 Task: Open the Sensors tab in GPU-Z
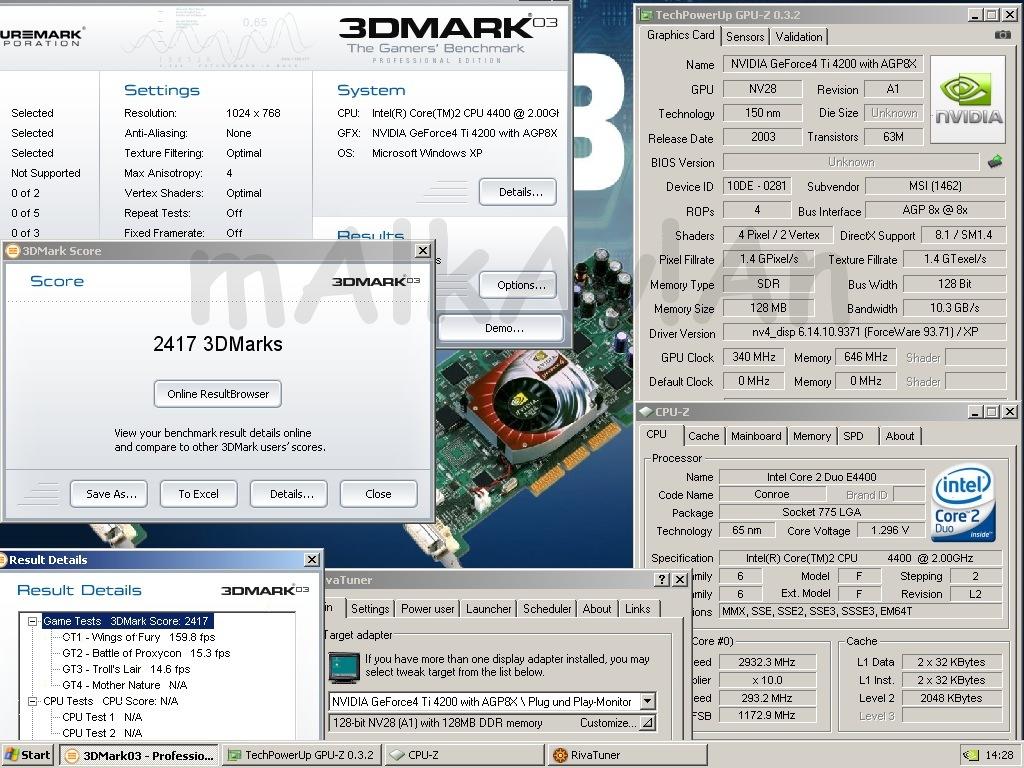745,37
